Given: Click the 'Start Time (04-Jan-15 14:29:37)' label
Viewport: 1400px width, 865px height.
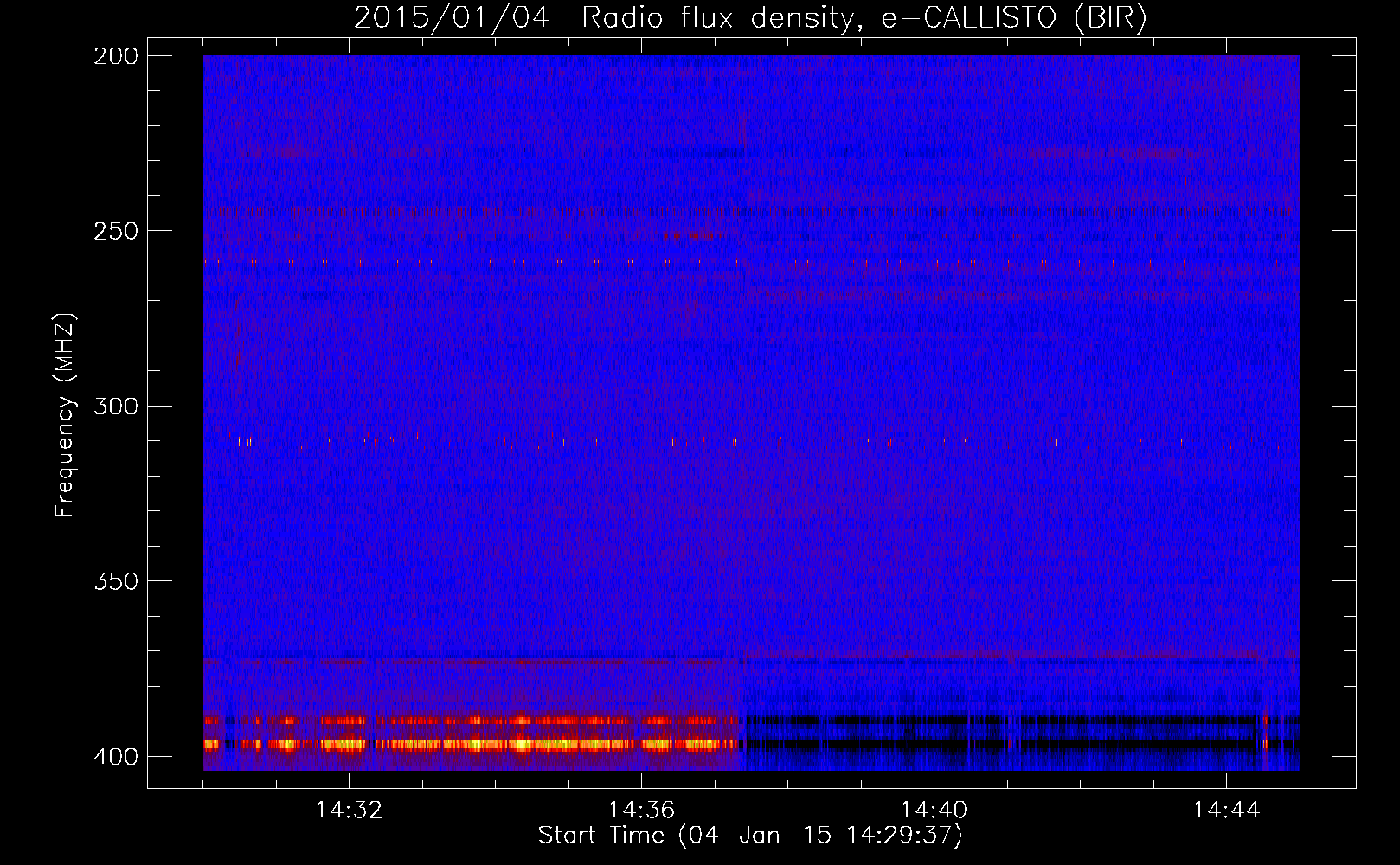Looking at the screenshot, I should click(750, 836).
